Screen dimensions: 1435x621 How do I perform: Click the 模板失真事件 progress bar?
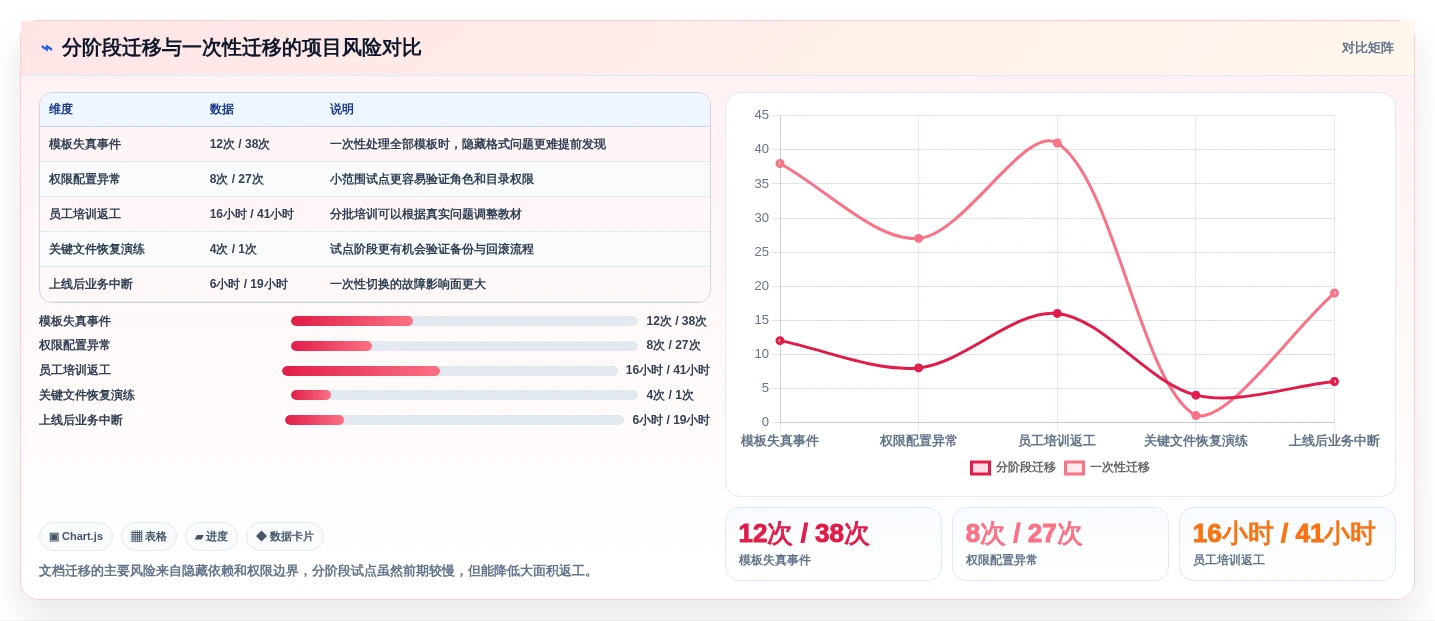[x=464, y=321]
